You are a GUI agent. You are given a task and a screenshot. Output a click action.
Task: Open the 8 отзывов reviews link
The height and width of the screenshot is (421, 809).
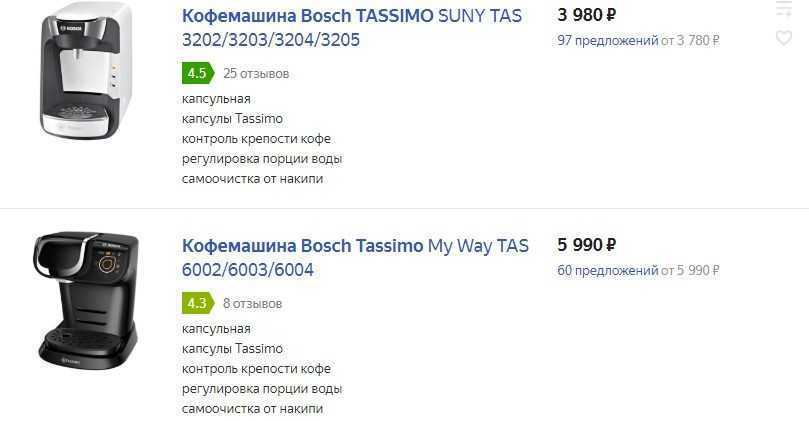(x=252, y=303)
